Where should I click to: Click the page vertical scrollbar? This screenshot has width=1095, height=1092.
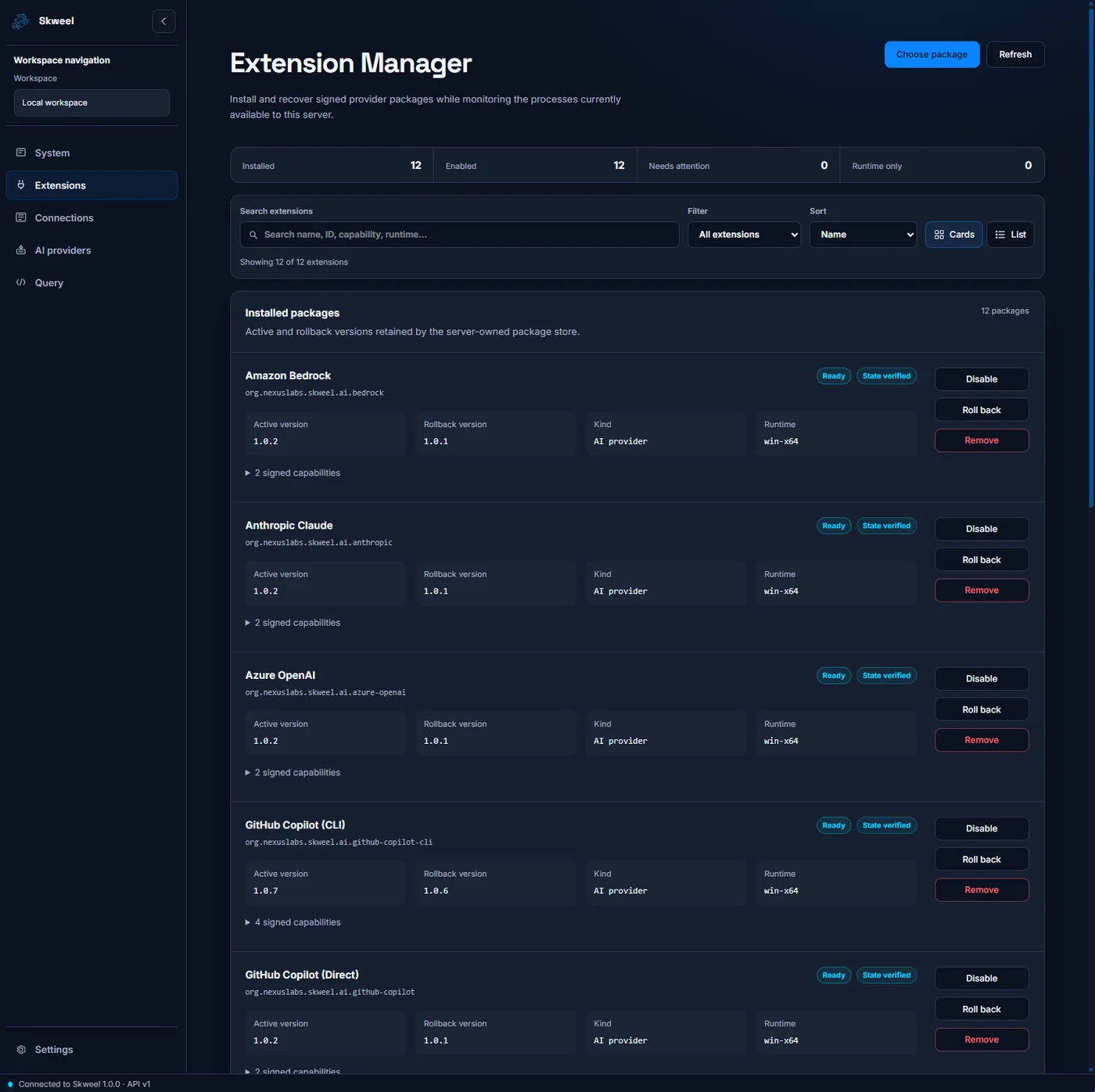tap(1090, 258)
